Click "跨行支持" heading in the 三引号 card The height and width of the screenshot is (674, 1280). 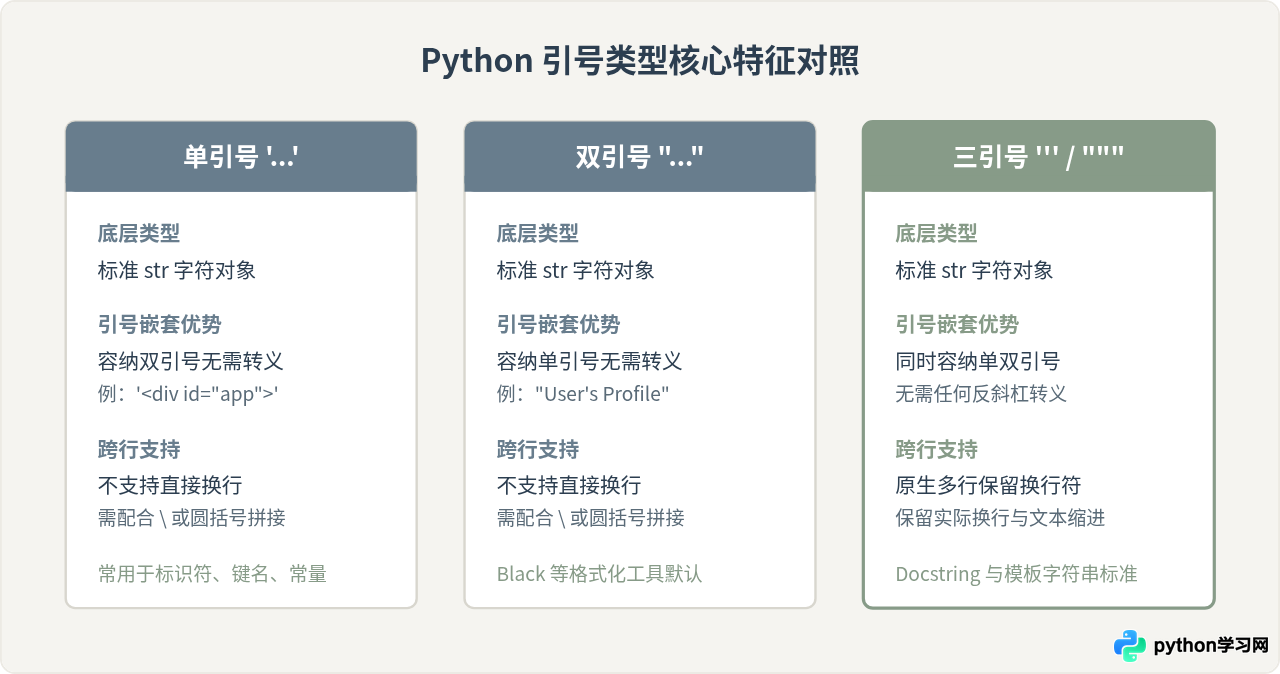(937, 449)
